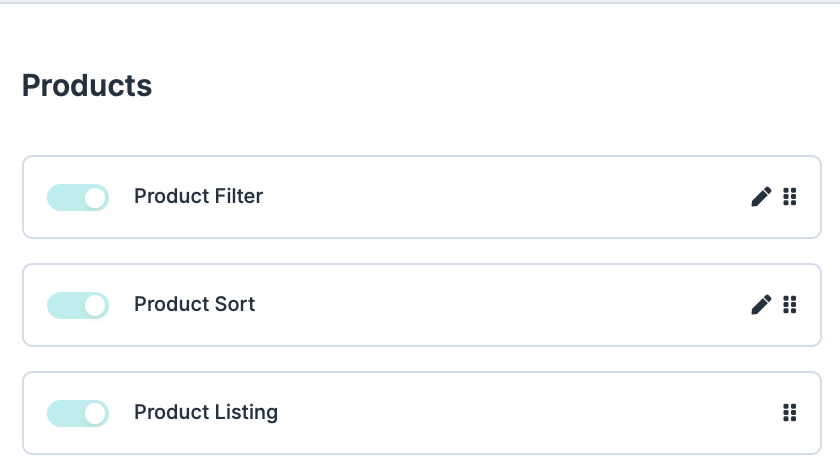
Task: Click the Product Listing switch knob
Action: coord(95,412)
